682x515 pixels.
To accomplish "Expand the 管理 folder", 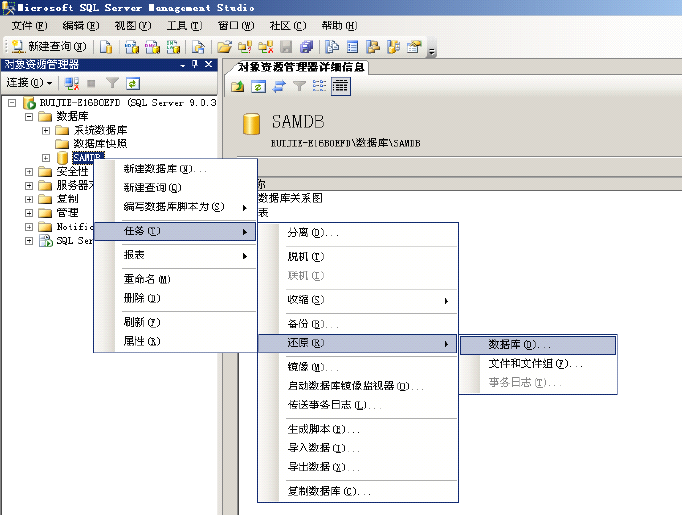I will click(29, 213).
